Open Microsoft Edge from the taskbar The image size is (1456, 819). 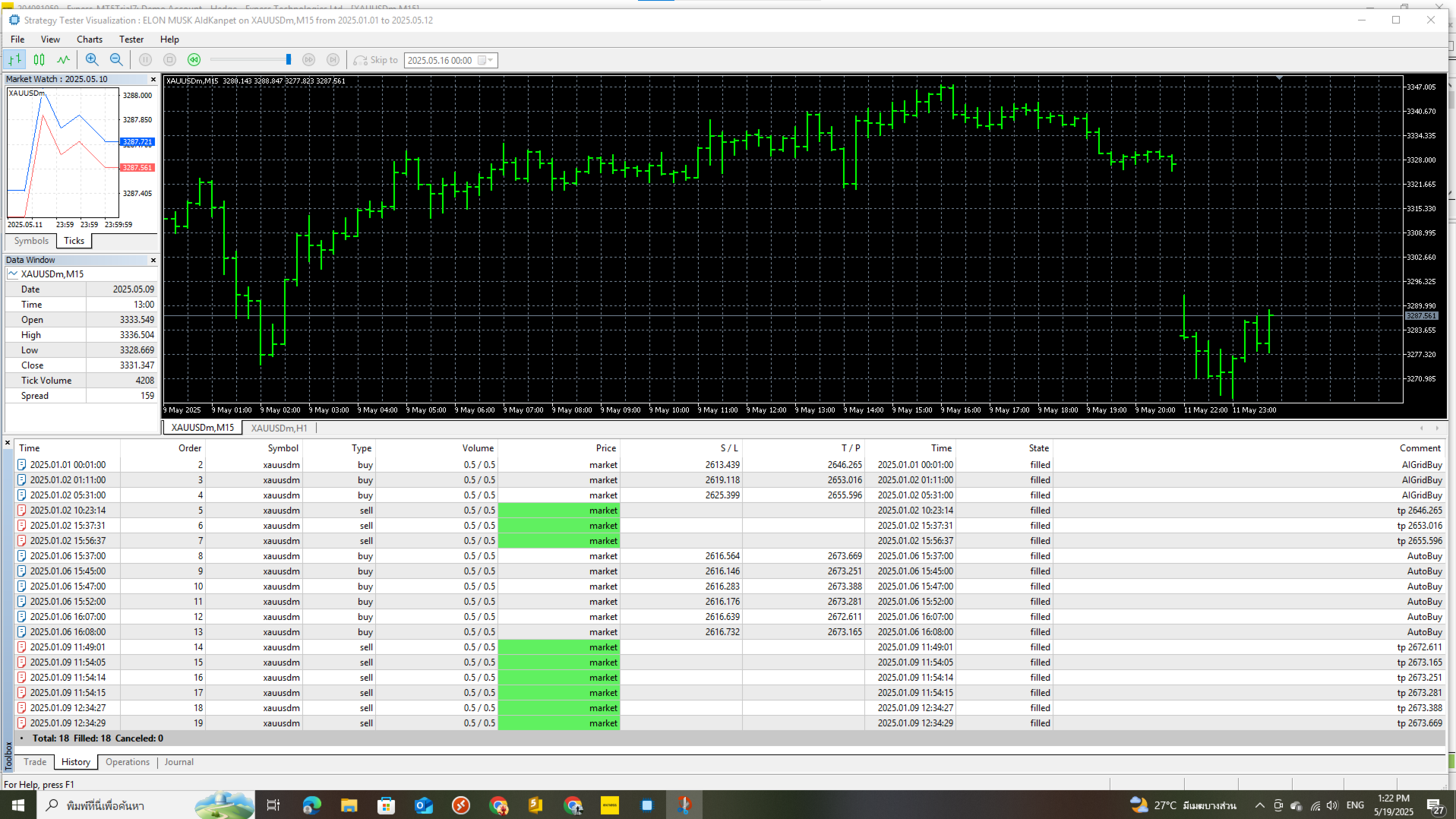tap(311, 805)
